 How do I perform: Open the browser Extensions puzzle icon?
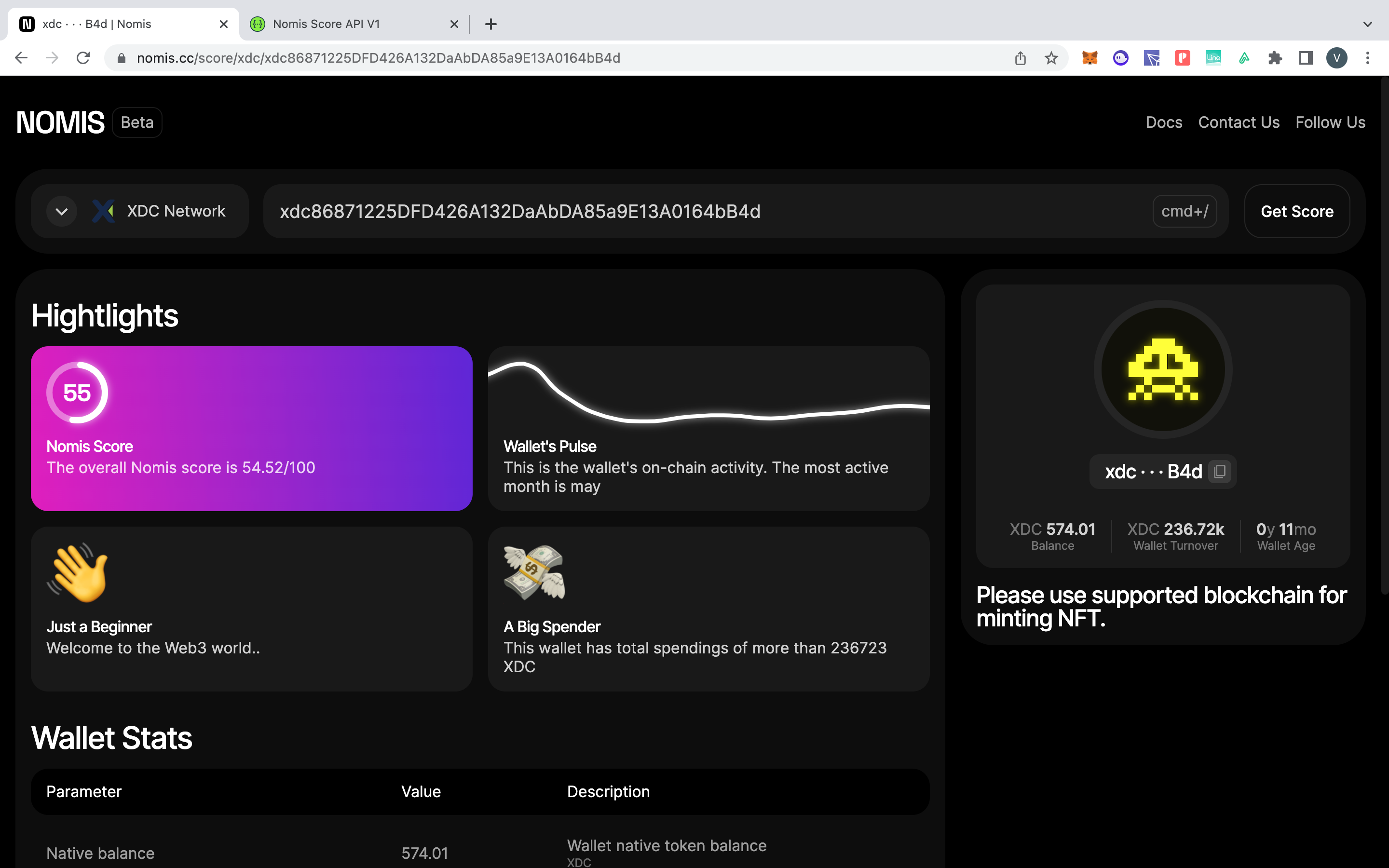click(x=1275, y=58)
